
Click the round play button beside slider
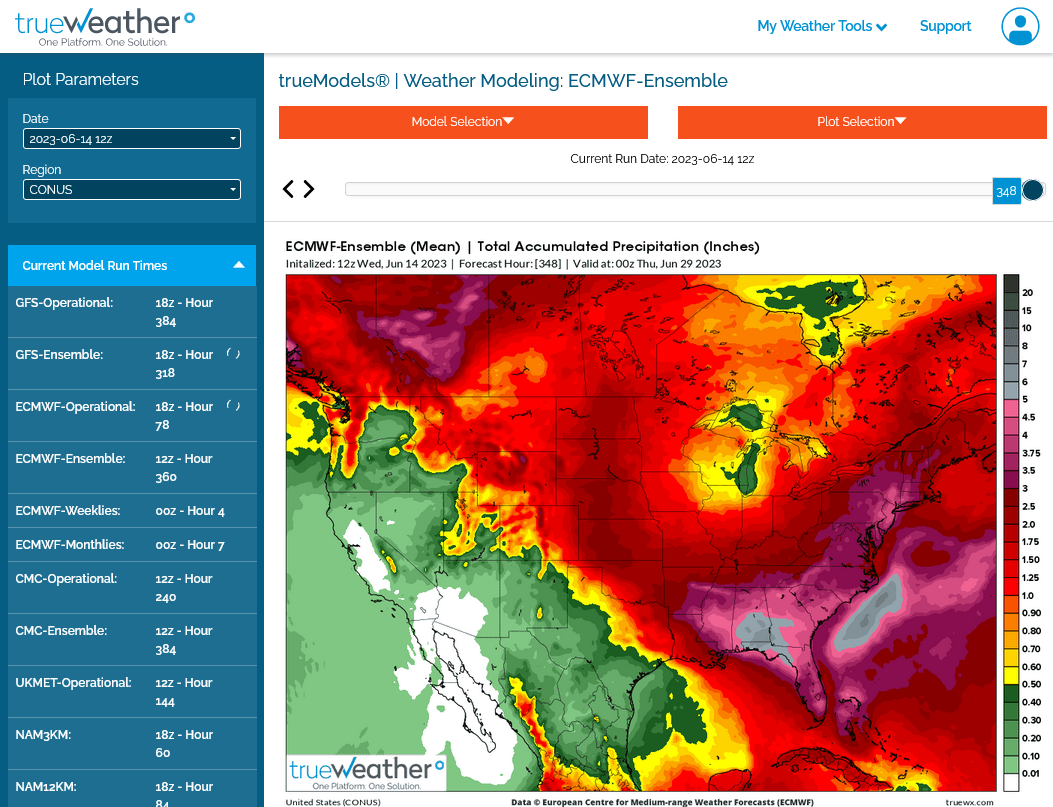1033,190
